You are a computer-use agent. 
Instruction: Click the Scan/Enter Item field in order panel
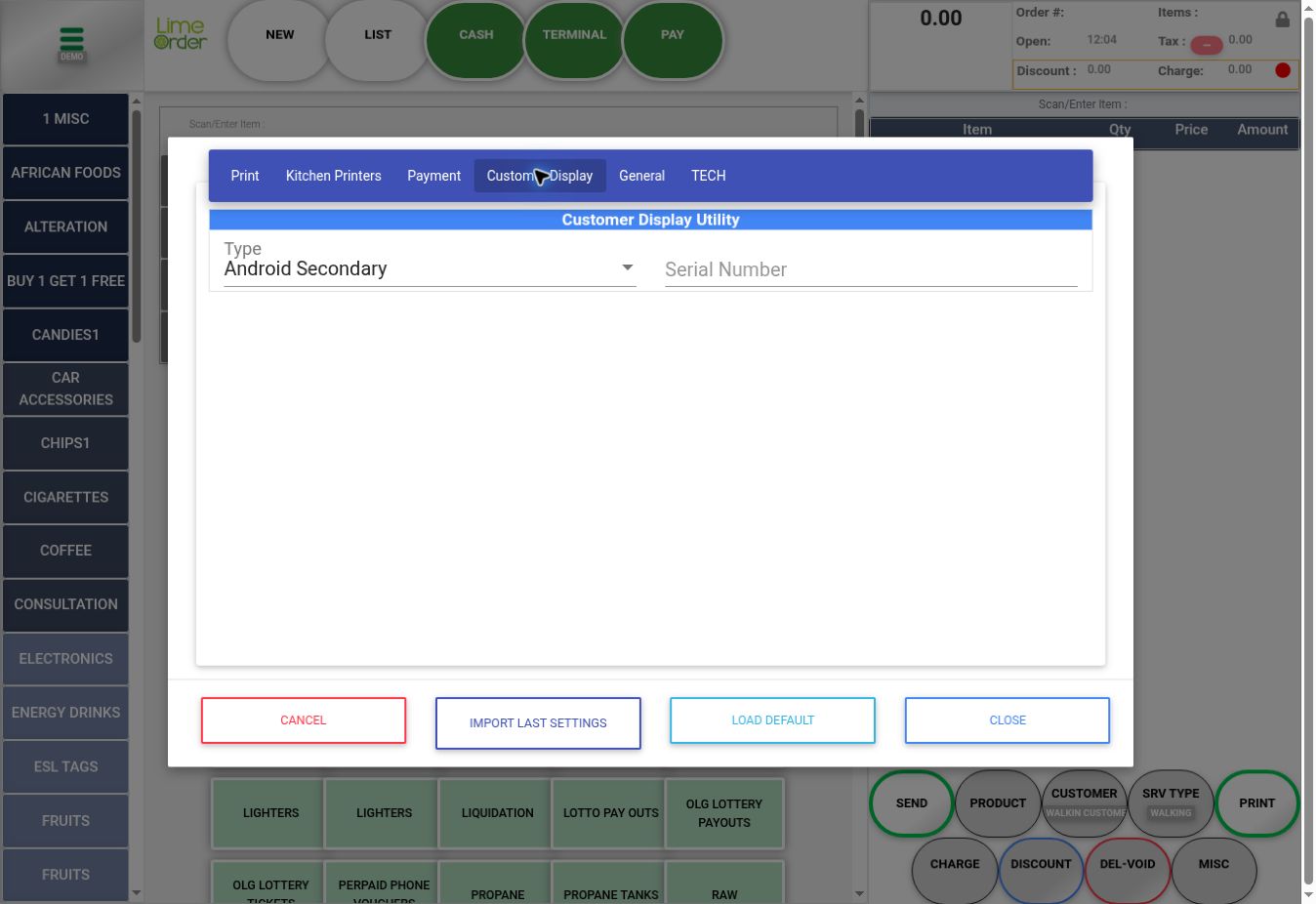[1084, 104]
